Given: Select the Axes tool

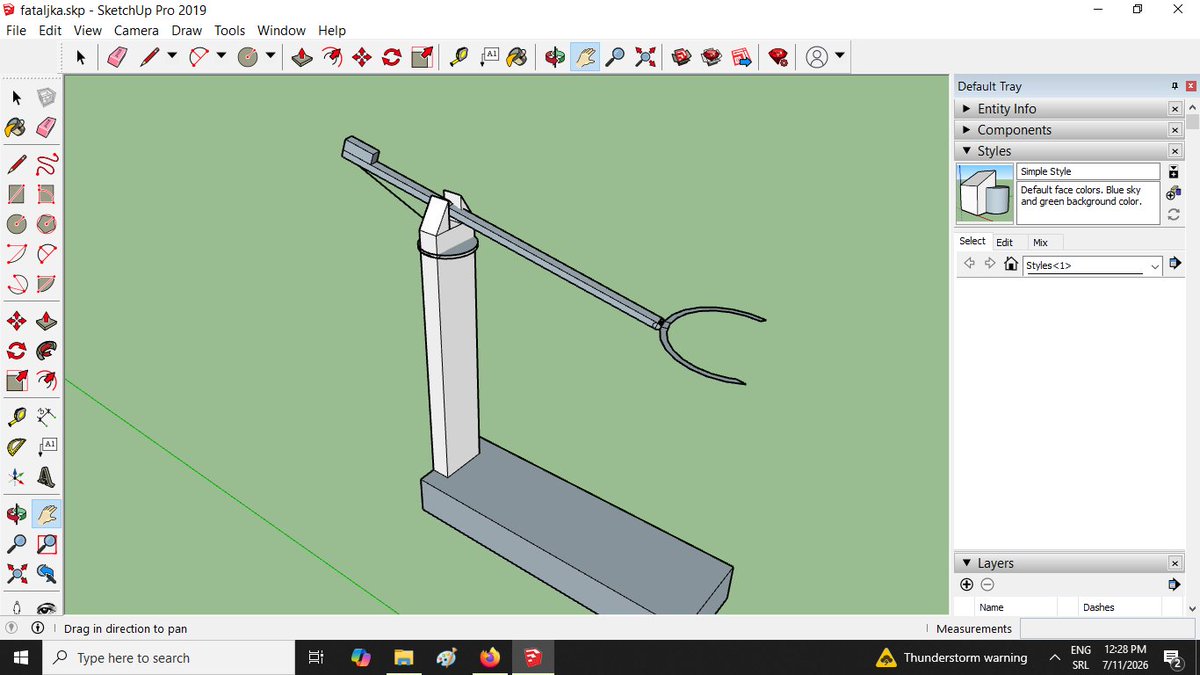Looking at the screenshot, I should point(17,477).
